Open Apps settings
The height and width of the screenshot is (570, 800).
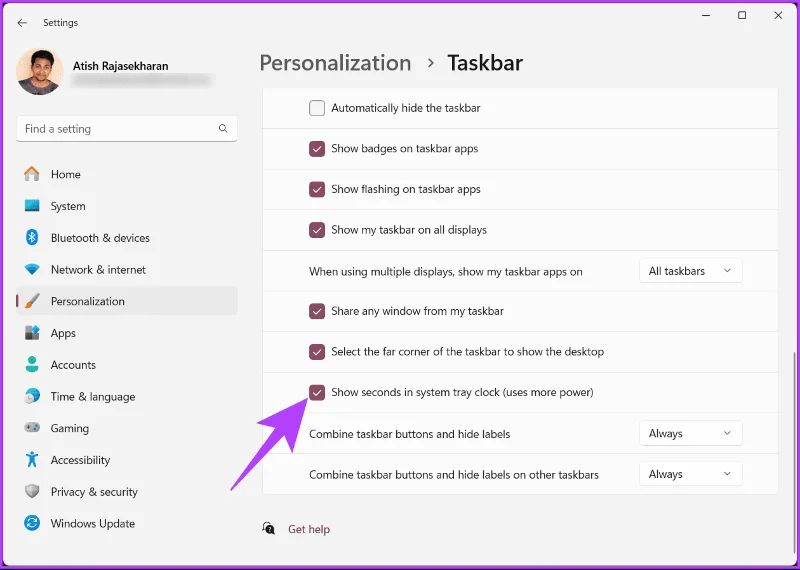tap(127, 333)
